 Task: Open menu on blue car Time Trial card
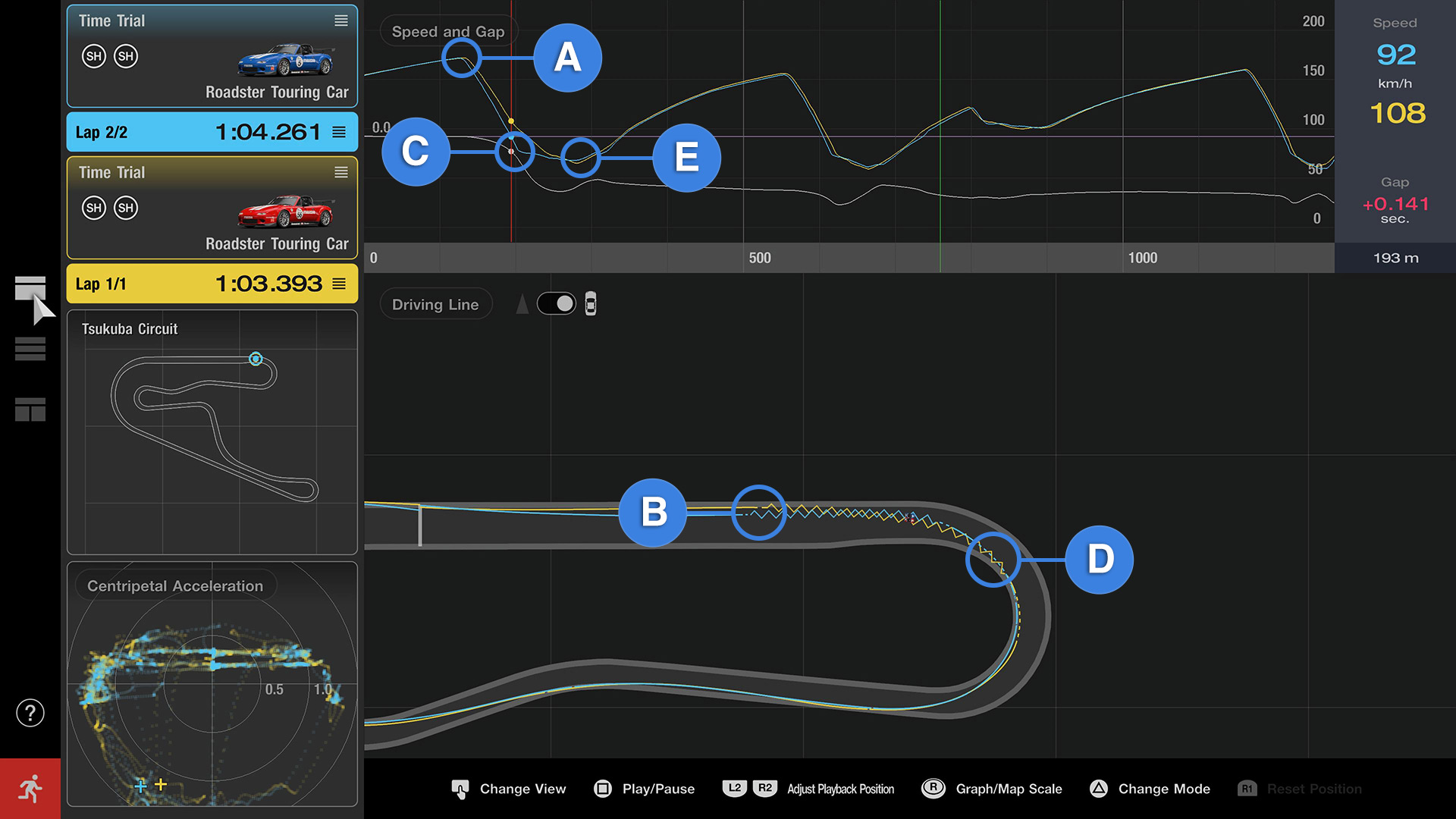341,21
